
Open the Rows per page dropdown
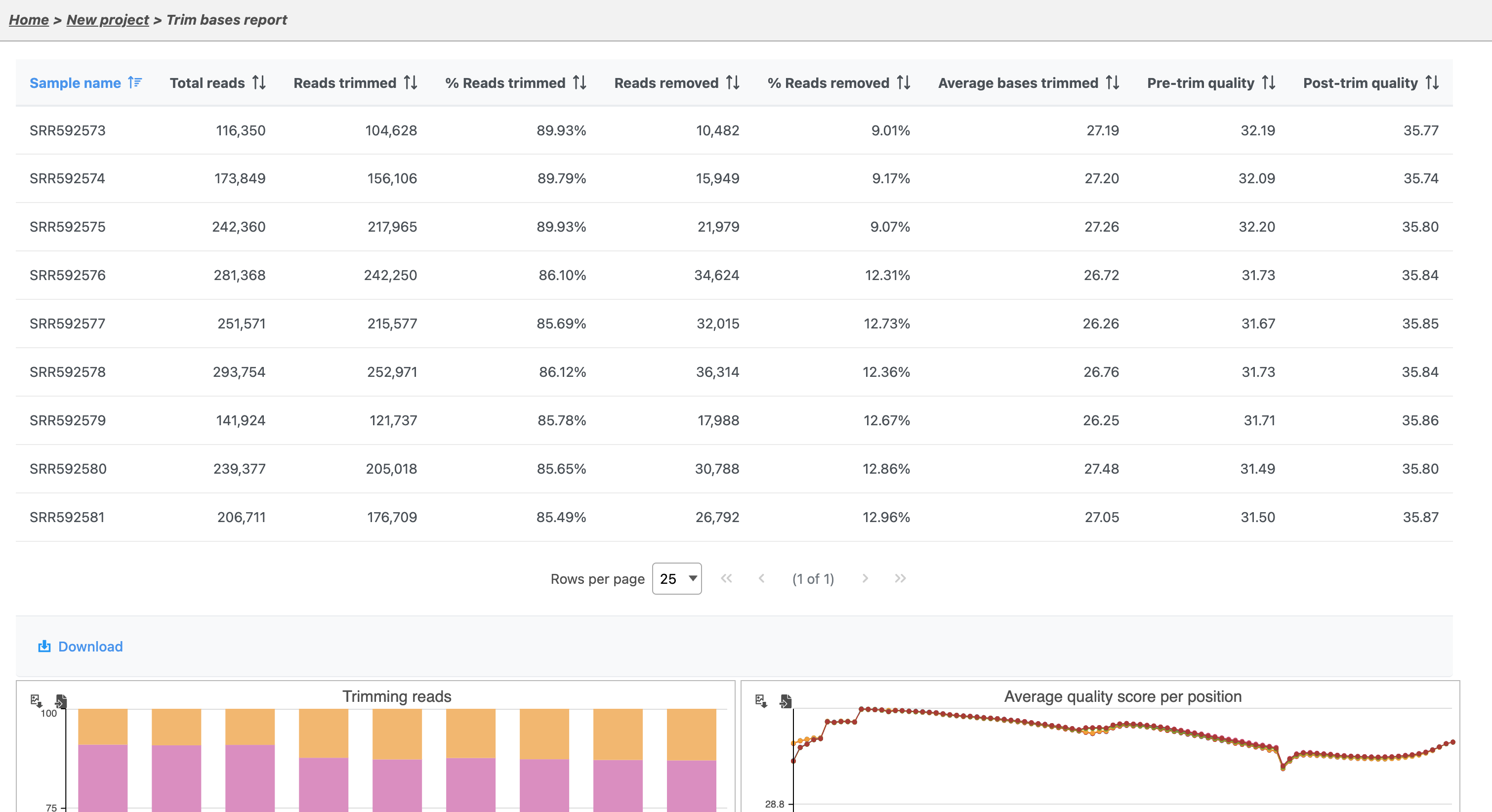[x=676, y=578]
